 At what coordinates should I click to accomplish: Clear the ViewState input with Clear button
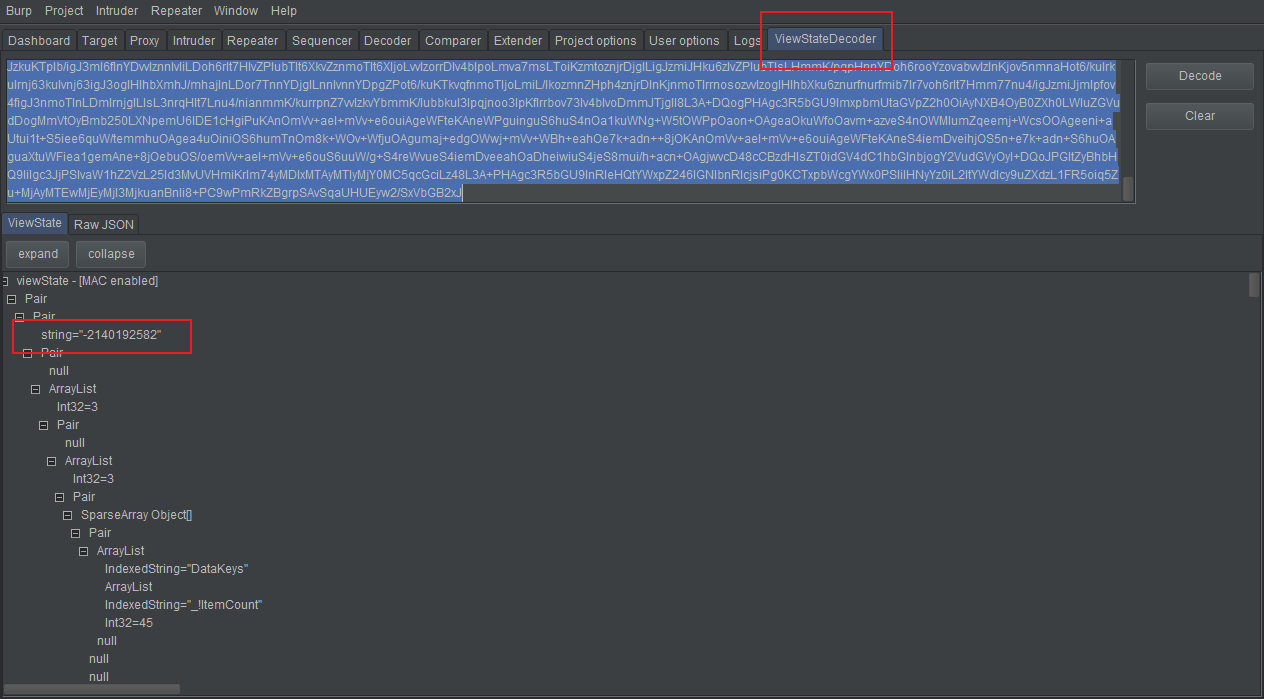[x=1198, y=116]
